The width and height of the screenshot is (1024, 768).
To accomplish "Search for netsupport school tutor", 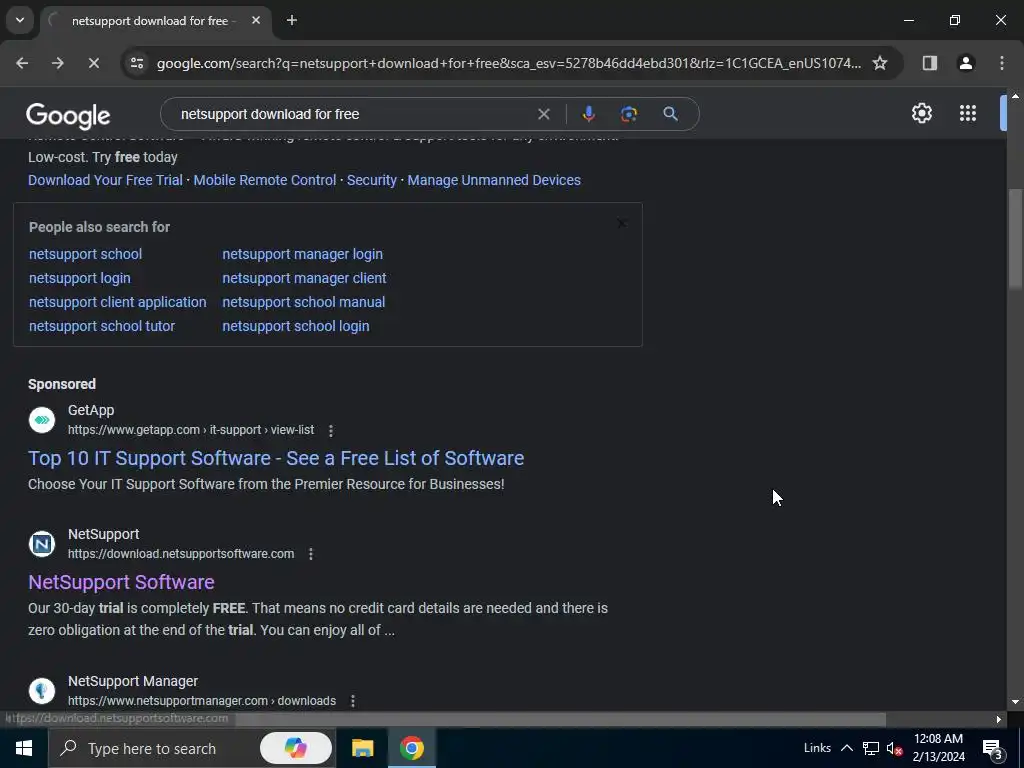I will [x=102, y=326].
